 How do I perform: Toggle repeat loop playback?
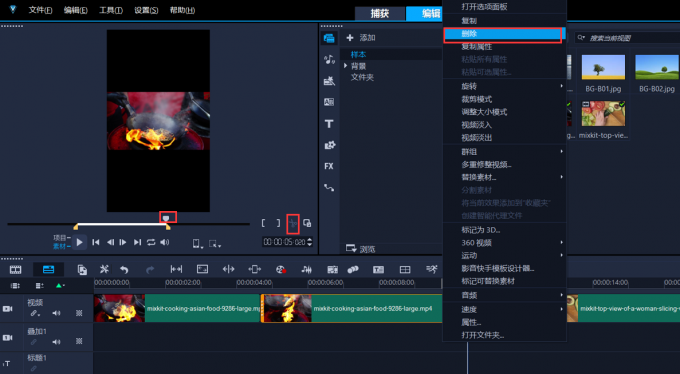pyautogui.click(x=151, y=242)
